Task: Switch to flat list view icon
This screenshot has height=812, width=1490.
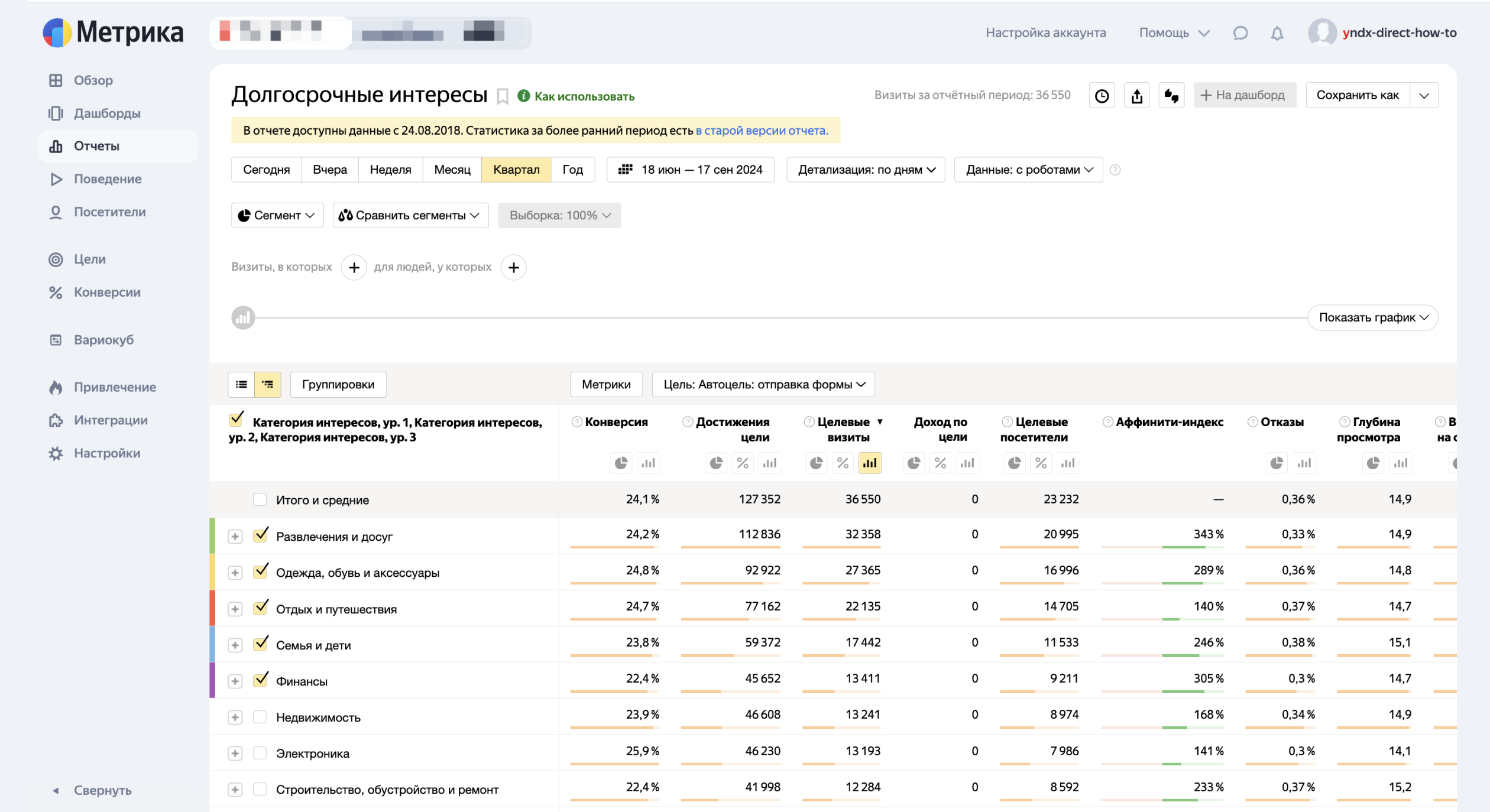Action: tap(241, 385)
